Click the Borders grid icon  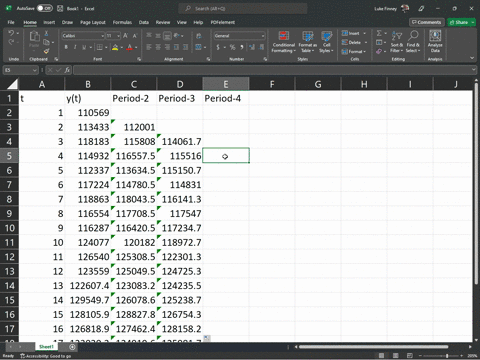99,47
